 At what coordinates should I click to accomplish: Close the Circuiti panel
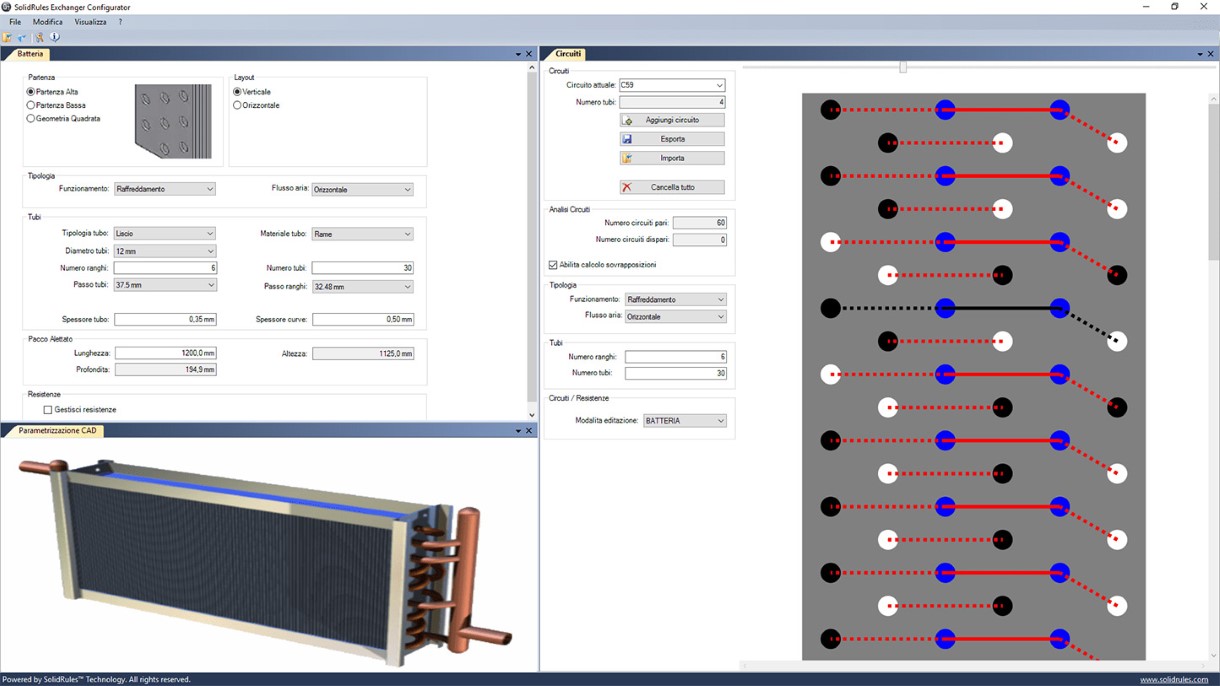1211,54
